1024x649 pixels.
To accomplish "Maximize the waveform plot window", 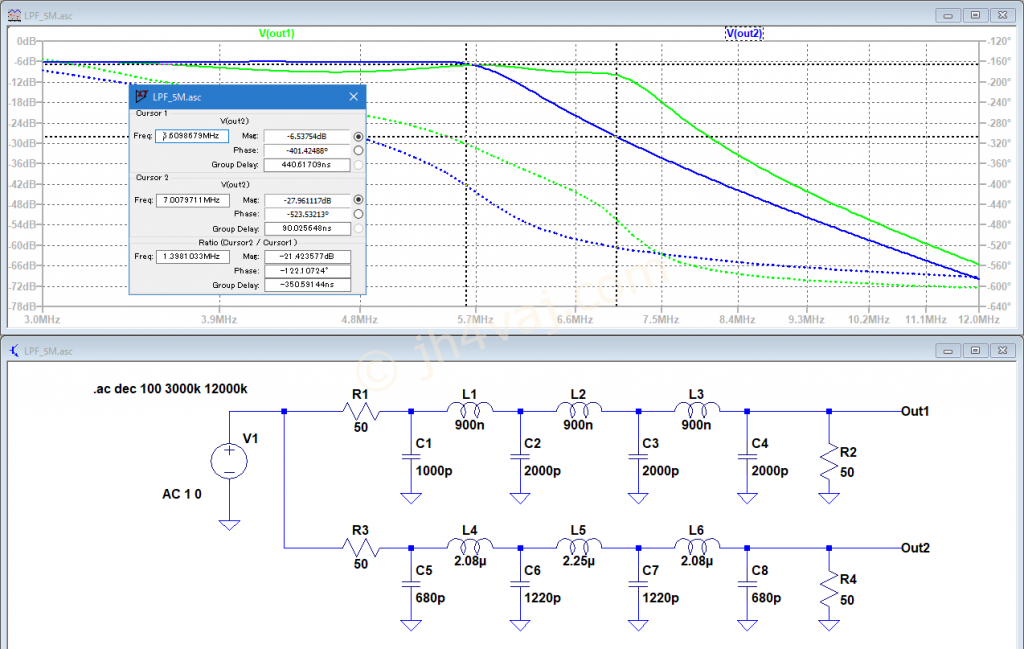I will (975, 15).
